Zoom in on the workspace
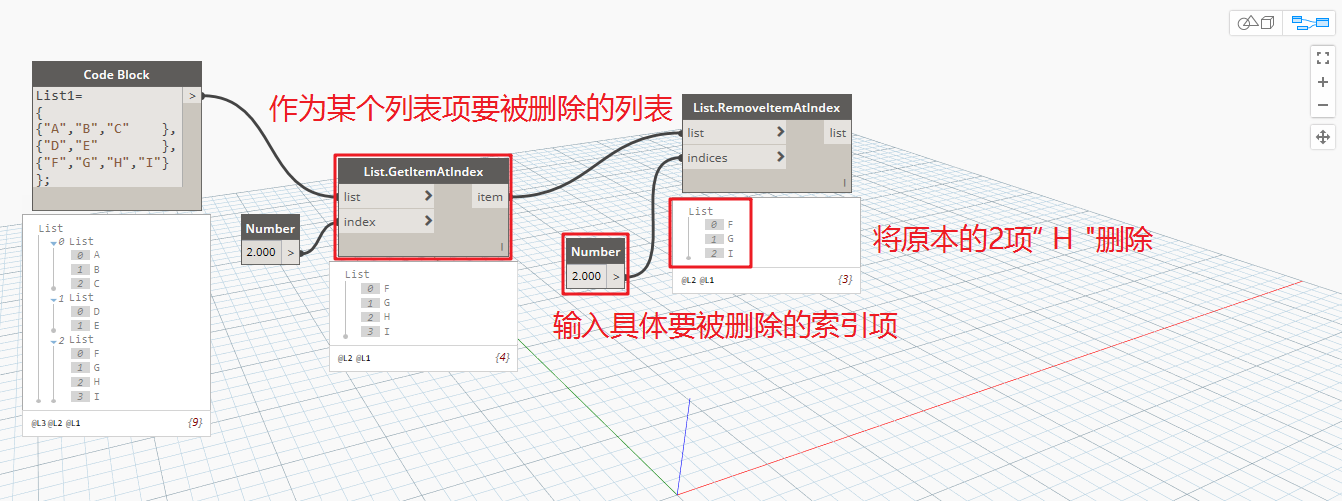This screenshot has width=1342, height=501. (1322, 82)
